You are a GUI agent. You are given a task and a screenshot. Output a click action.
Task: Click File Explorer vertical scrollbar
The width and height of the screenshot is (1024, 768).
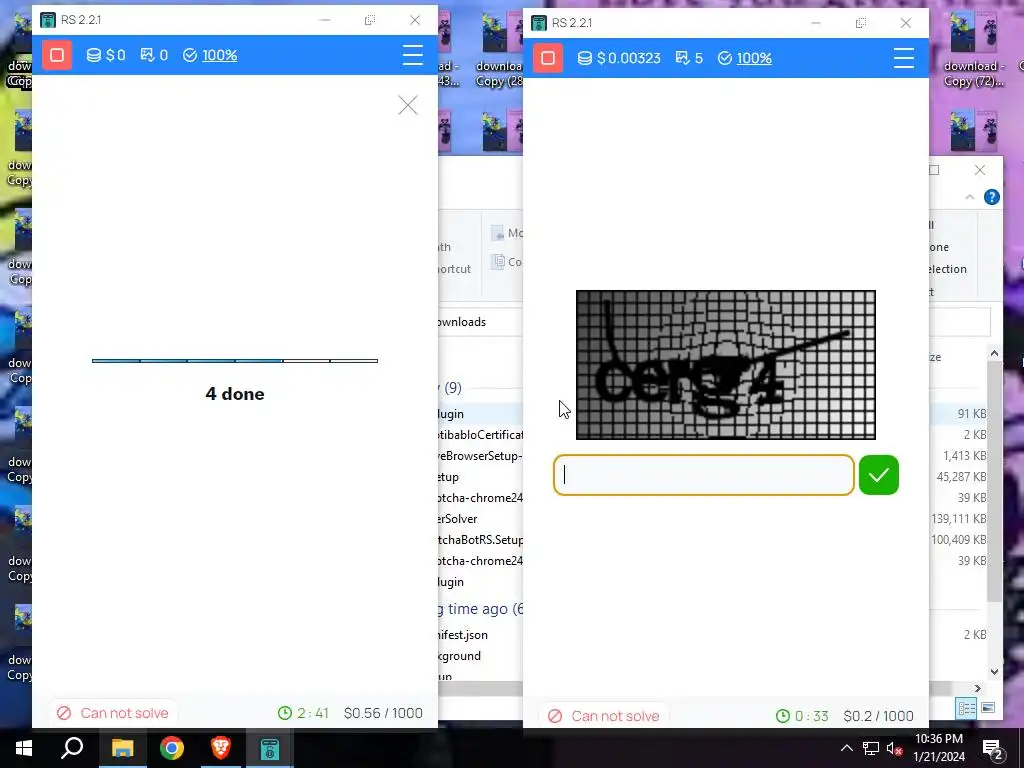click(x=994, y=480)
